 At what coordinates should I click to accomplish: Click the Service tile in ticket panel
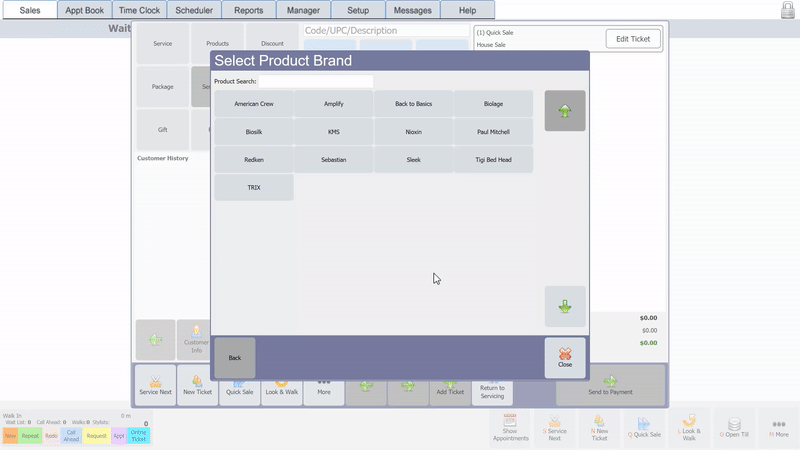click(x=163, y=43)
